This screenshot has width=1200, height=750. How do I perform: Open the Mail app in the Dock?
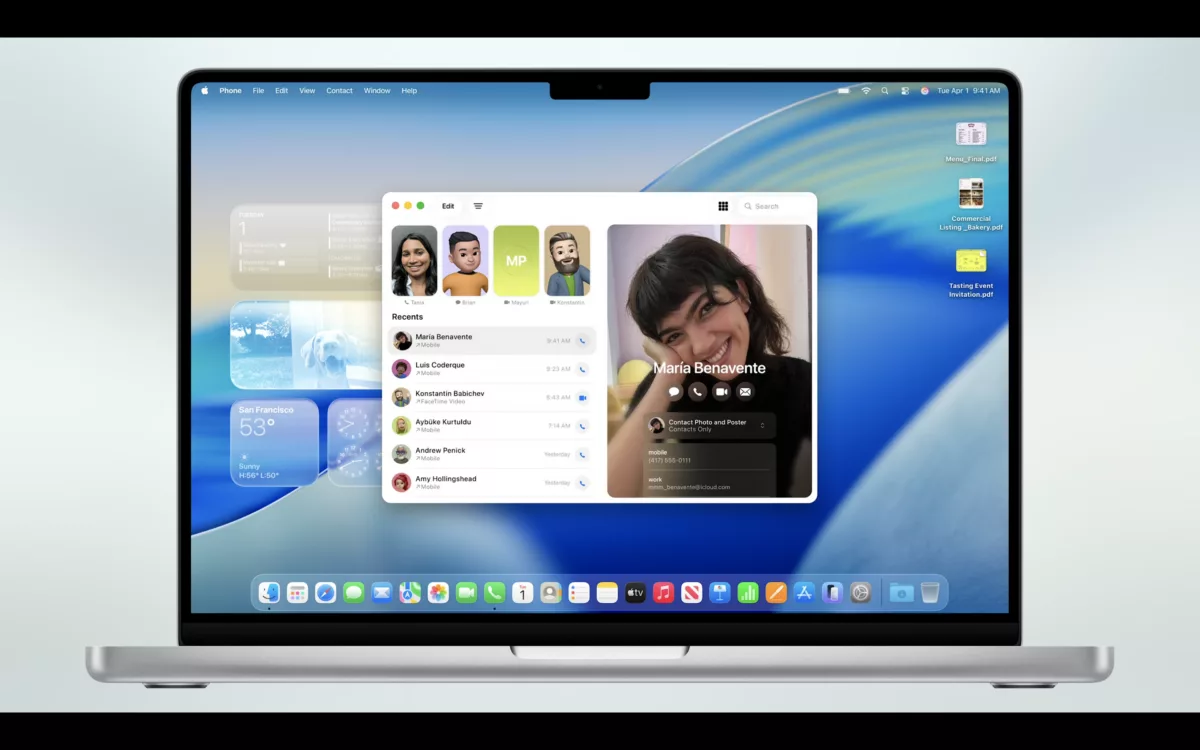[x=382, y=593]
